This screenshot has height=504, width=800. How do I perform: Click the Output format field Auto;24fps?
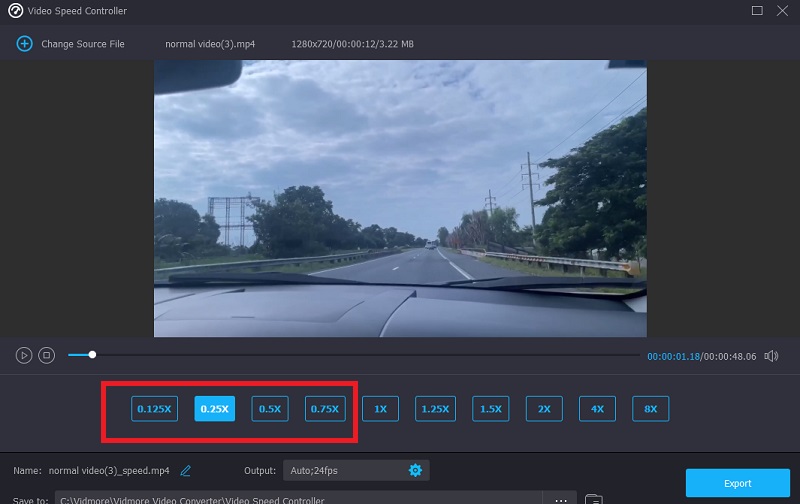pyautogui.click(x=340, y=470)
